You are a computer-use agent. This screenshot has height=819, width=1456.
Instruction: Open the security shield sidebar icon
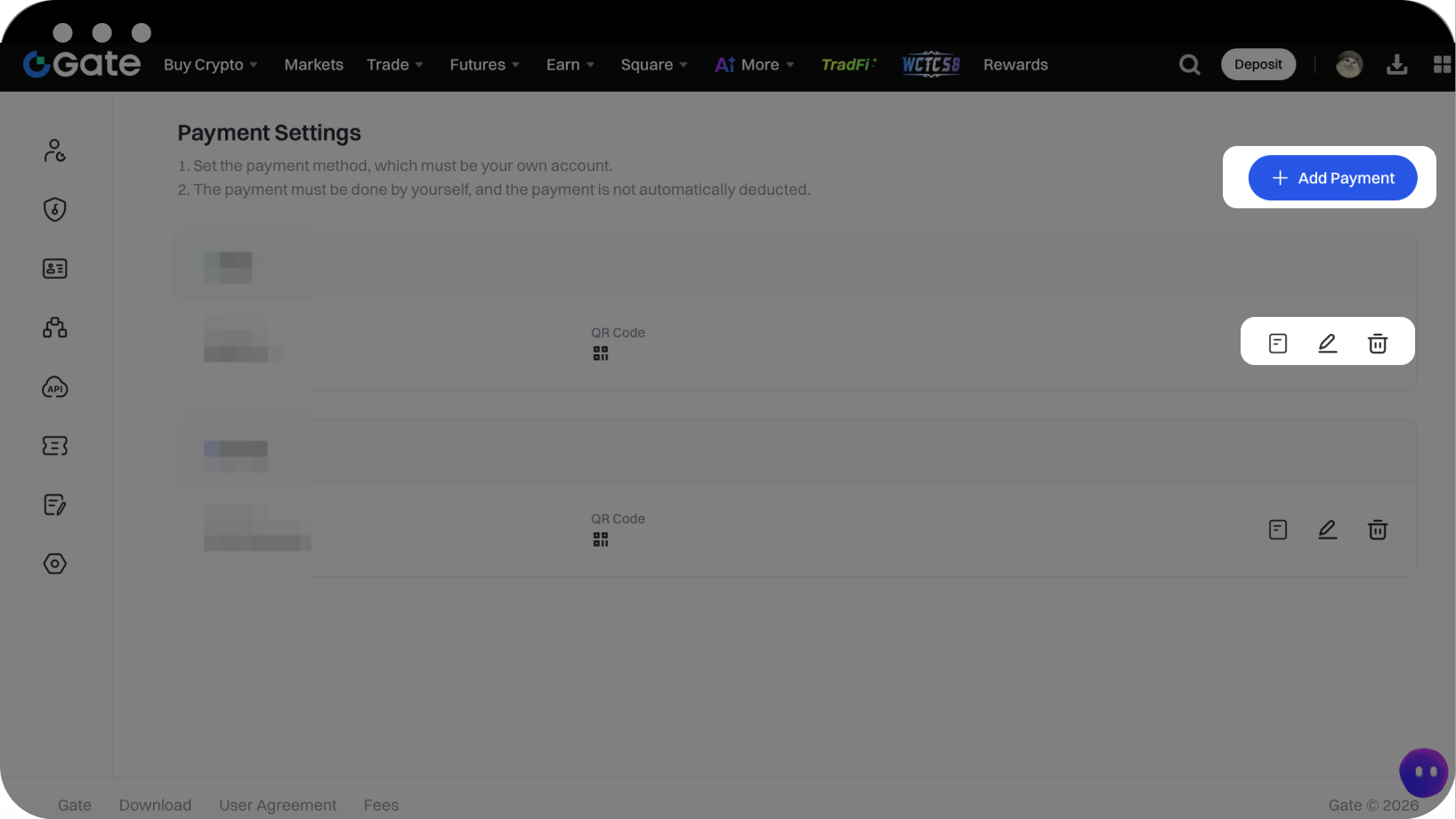click(x=55, y=209)
